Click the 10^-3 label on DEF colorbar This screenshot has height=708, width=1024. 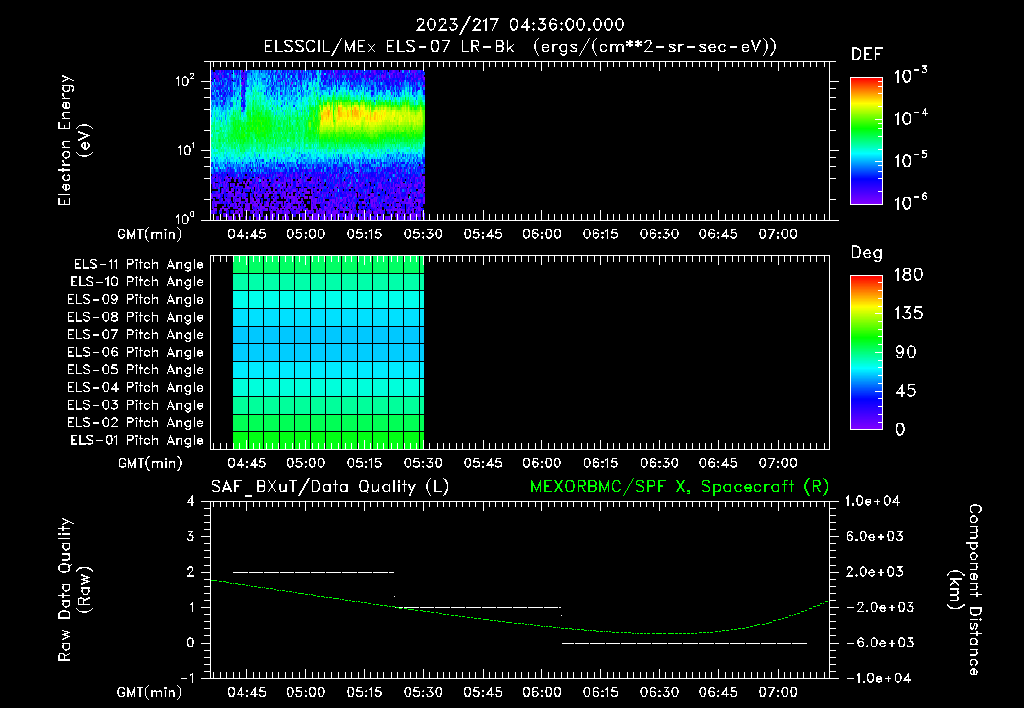(x=911, y=76)
